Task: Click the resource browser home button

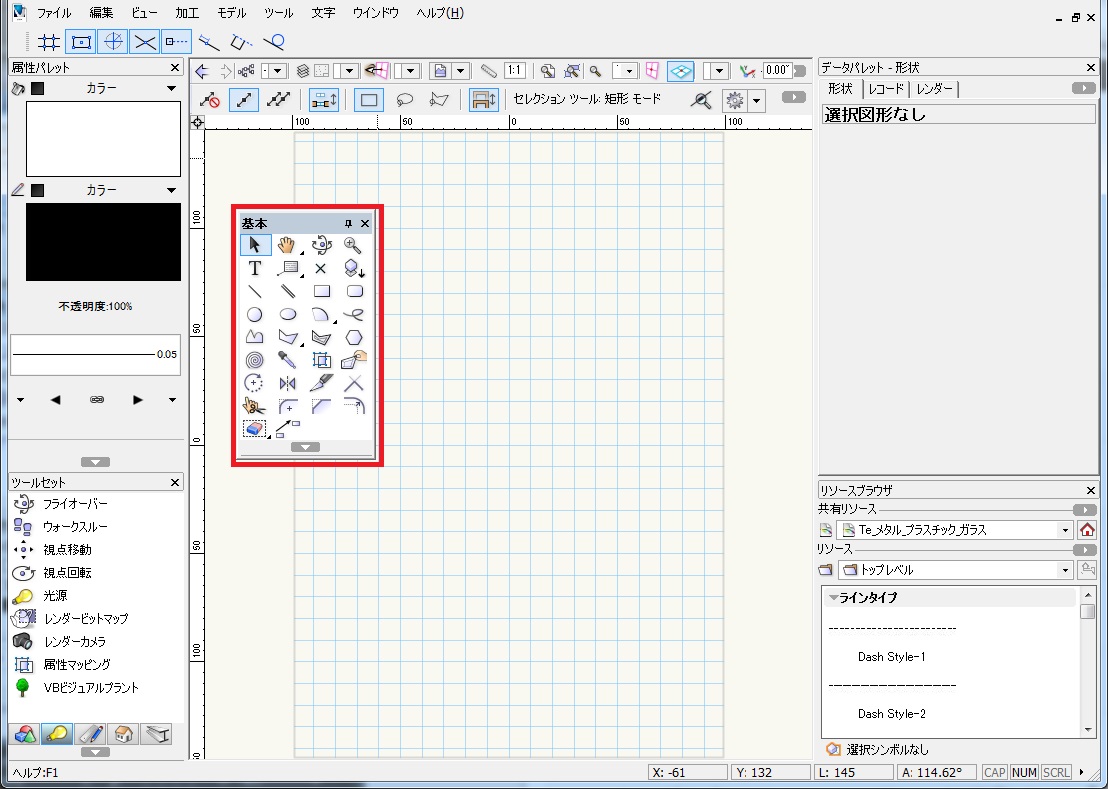Action: (x=1088, y=530)
